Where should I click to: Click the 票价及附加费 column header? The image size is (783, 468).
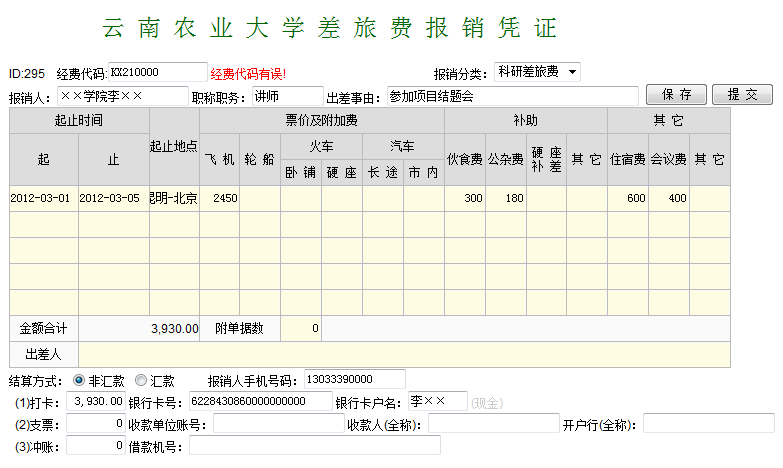322,120
